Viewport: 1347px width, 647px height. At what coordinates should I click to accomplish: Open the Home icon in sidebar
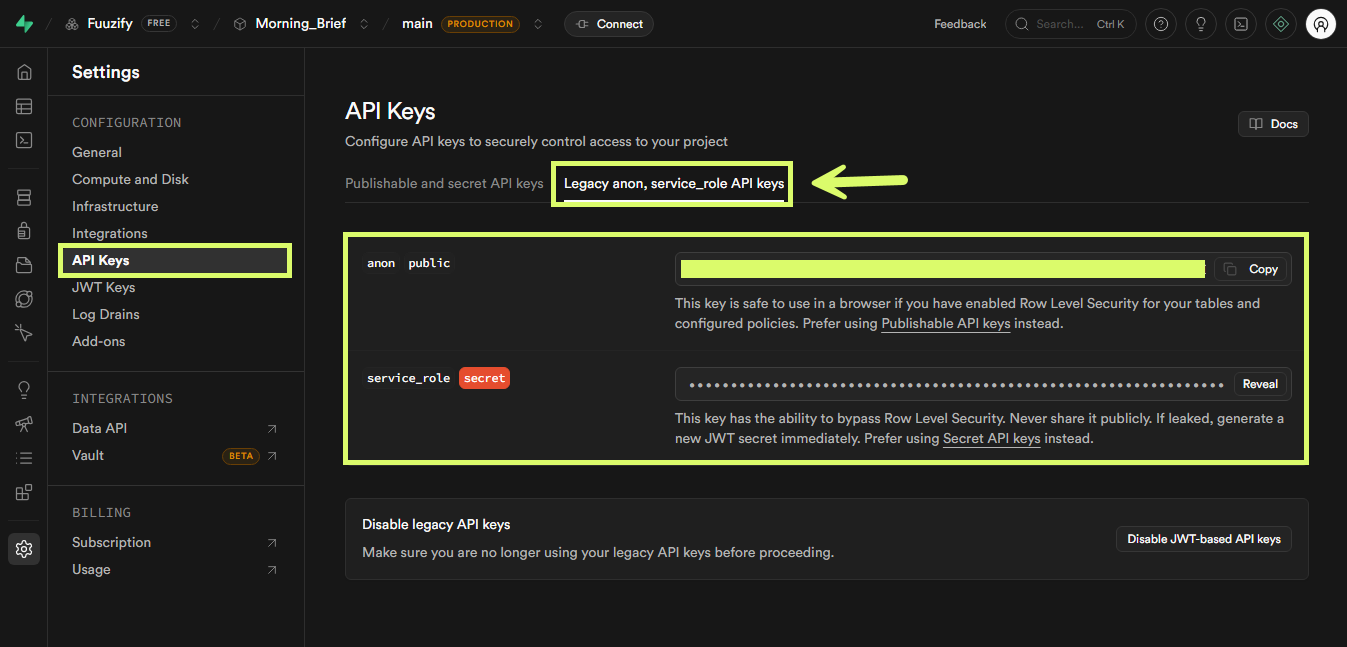coord(24,72)
